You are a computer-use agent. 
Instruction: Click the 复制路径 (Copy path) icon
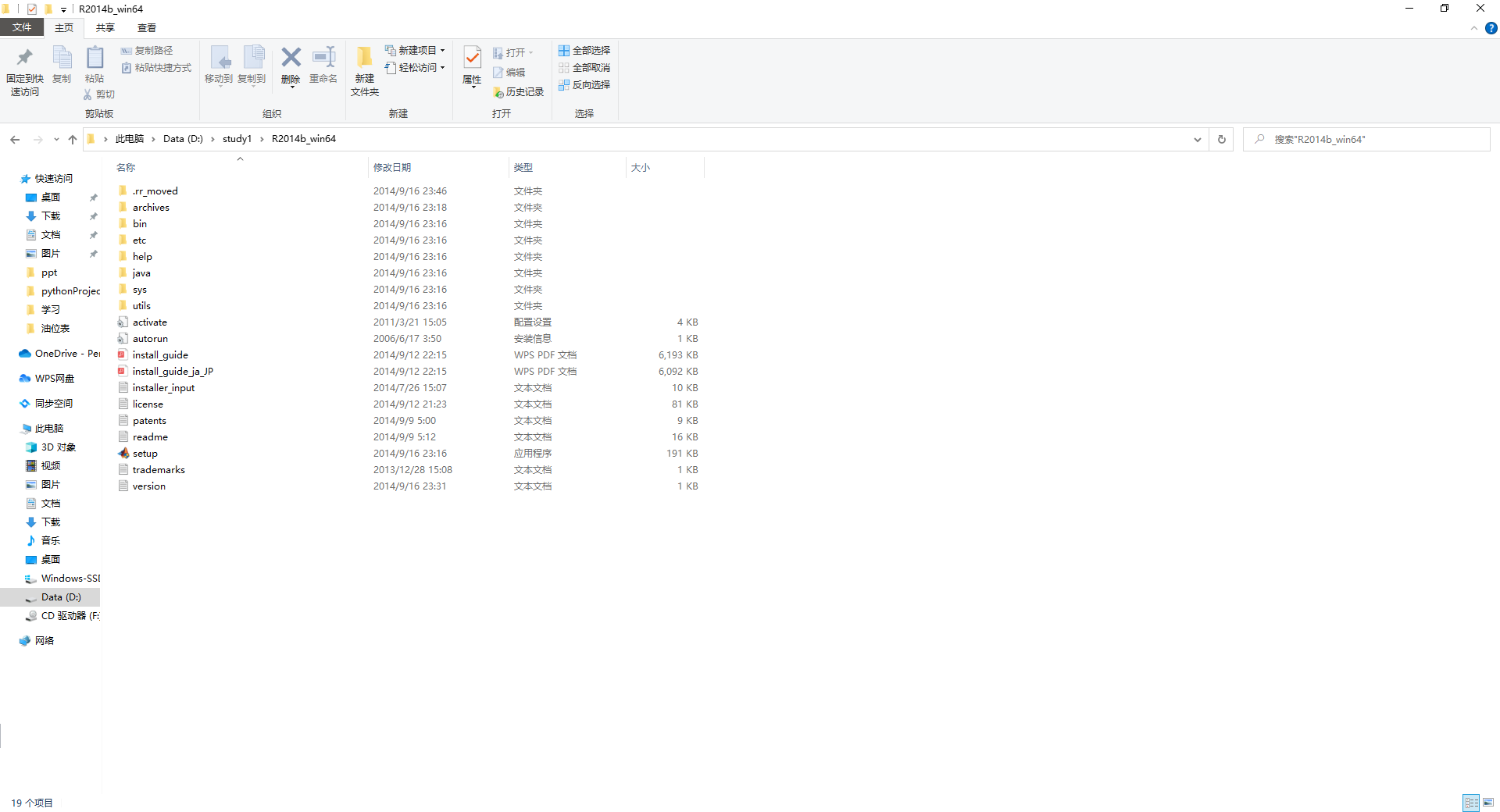click(x=148, y=50)
